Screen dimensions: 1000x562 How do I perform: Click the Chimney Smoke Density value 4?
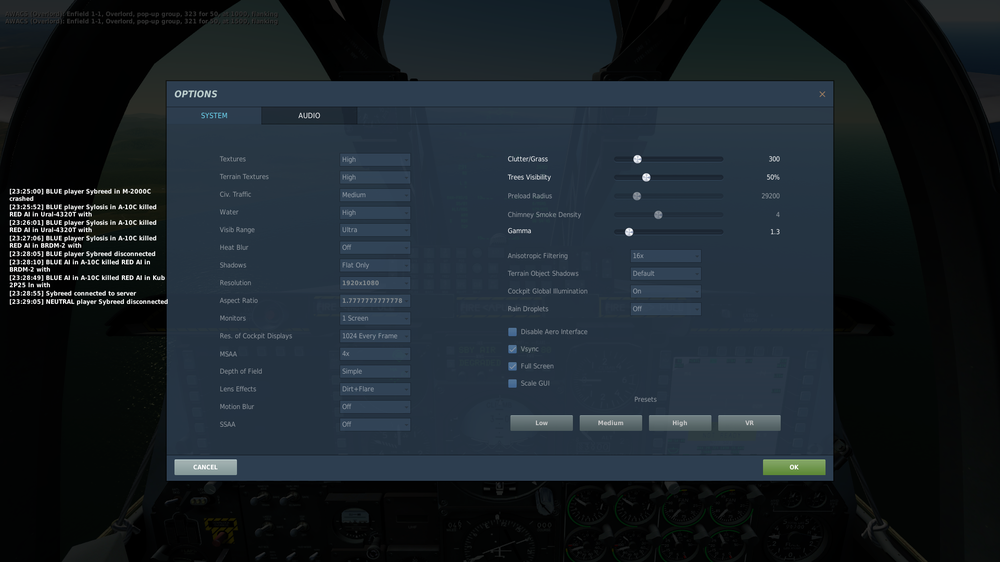point(777,215)
